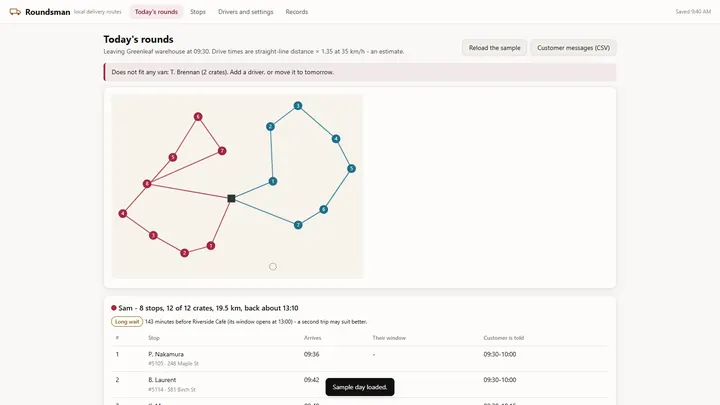Switch to the Stops tab
The width and height of the screenshot is (720, 405).
(198, 12)
